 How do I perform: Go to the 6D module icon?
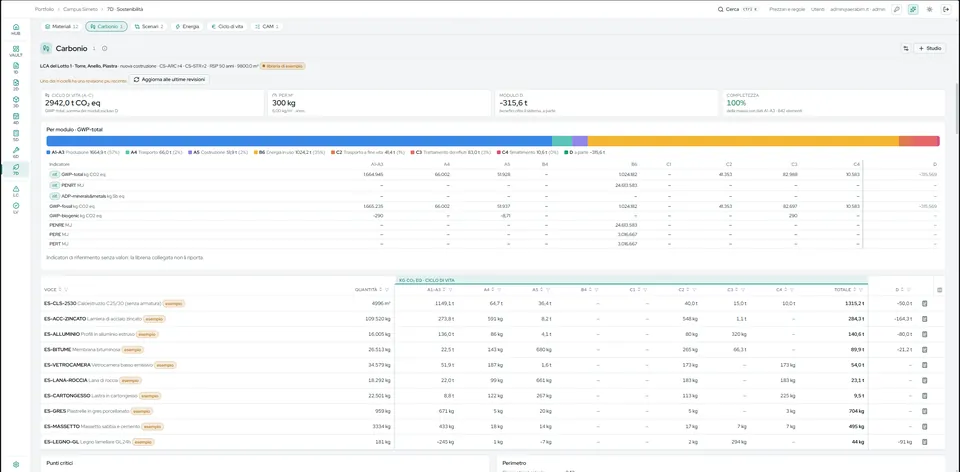(16, 152)
